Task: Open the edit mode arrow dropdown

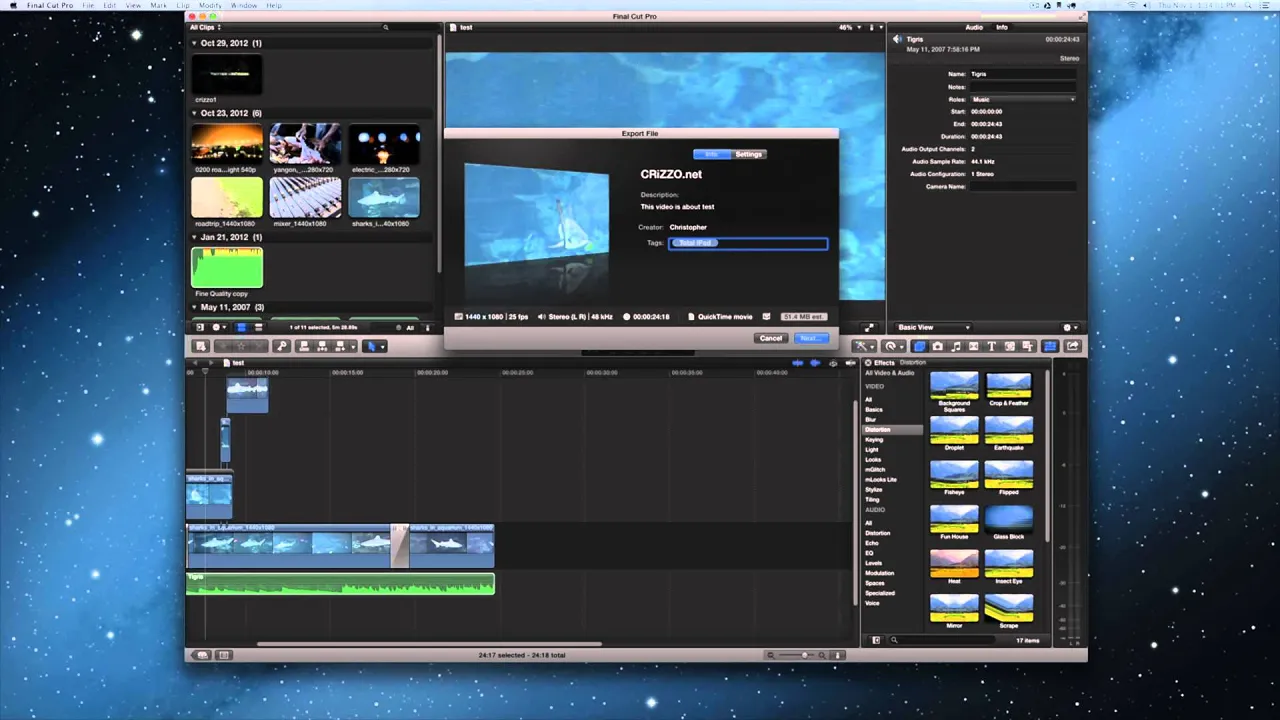Action: 353,346
